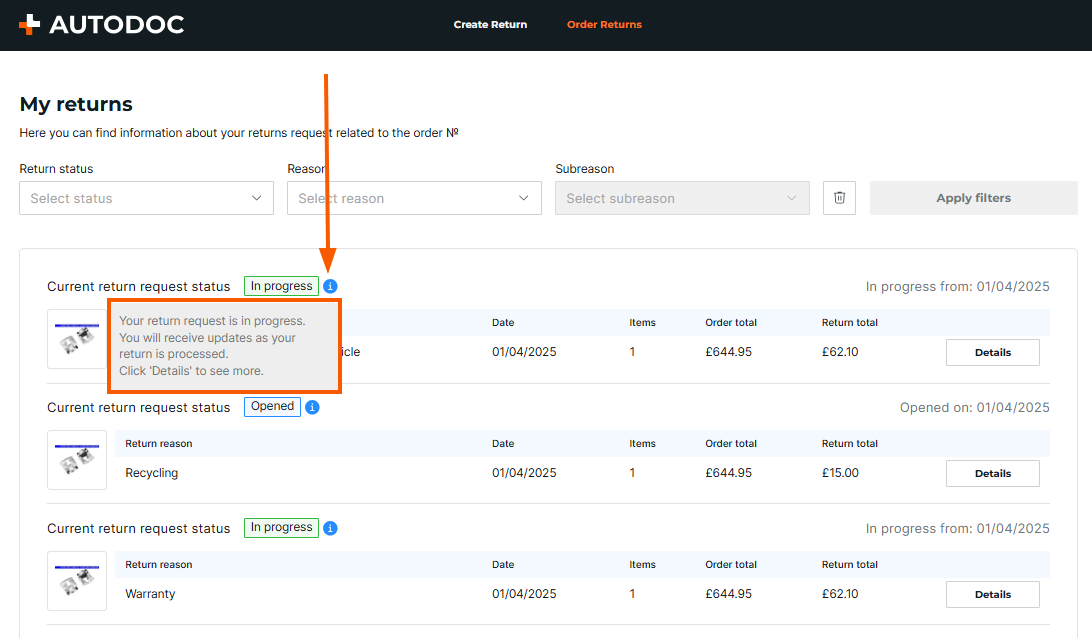The image size is (1092, 638).
Task: Go to Create Return in top navigation
Action: (490, 25)
